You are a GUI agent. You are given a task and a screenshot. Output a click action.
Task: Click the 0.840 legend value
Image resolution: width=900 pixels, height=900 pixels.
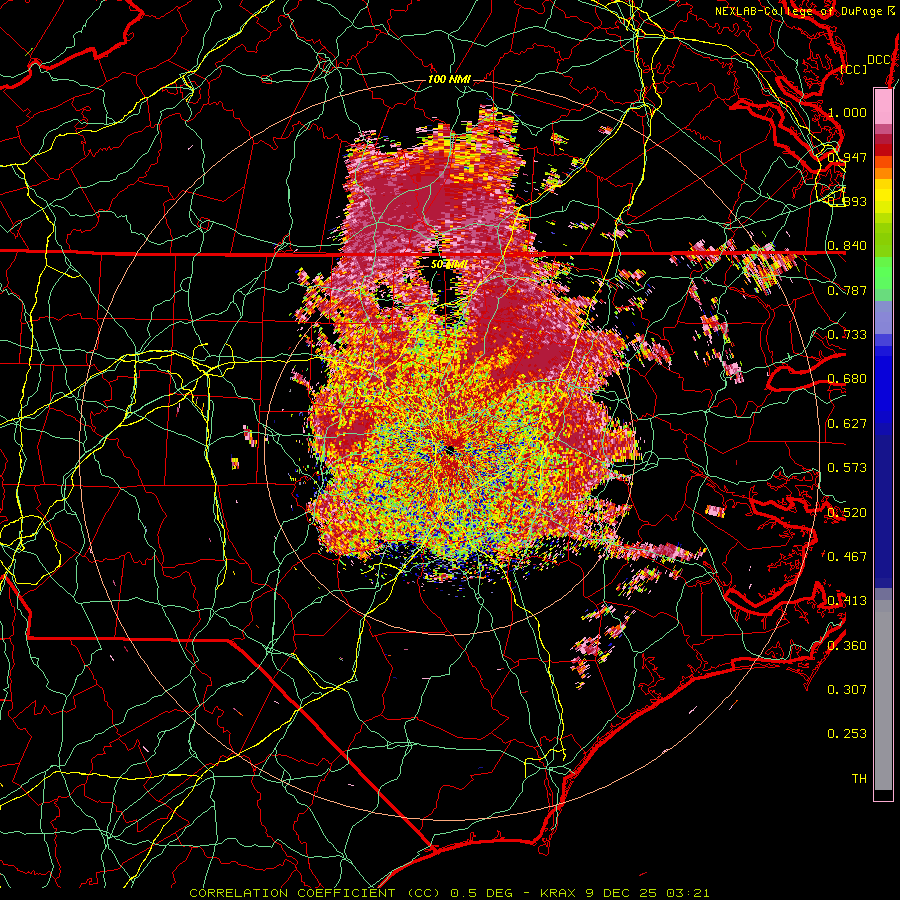click(847, 246)
